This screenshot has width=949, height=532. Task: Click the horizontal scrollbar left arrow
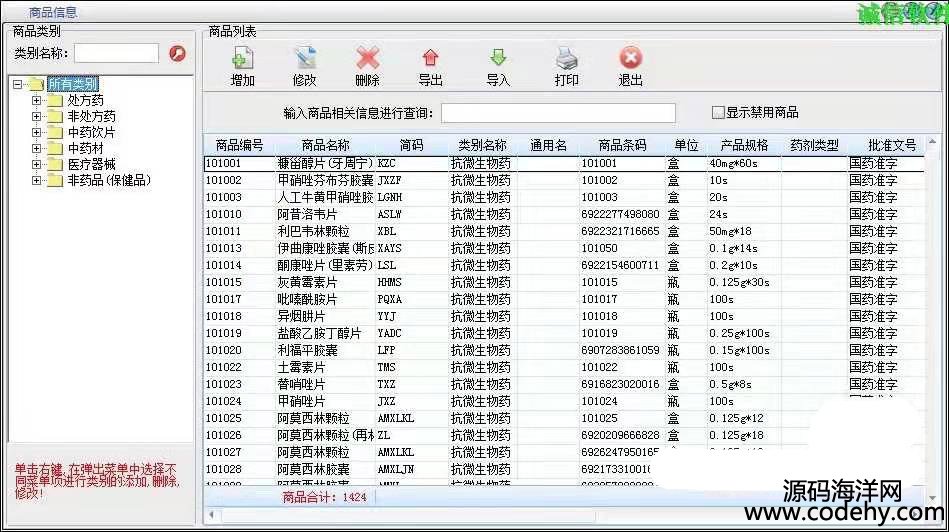[211, 515]
